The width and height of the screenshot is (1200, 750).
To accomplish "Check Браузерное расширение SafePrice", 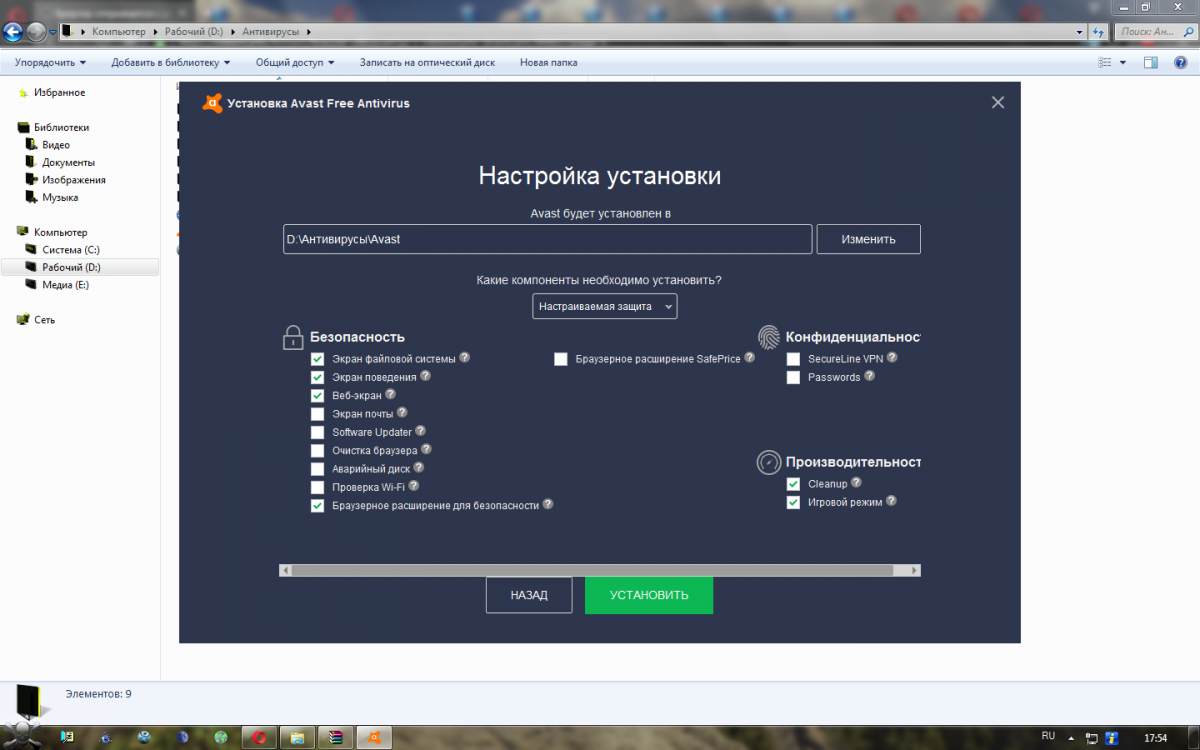I will pyautogui.click(x=561, y=359).
